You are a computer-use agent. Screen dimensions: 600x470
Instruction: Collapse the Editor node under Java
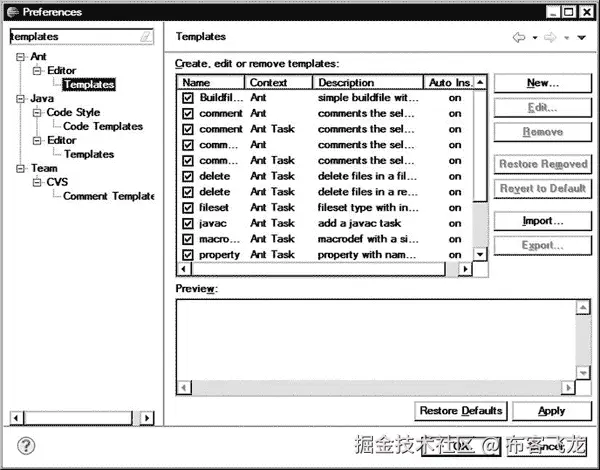[37, 140]
